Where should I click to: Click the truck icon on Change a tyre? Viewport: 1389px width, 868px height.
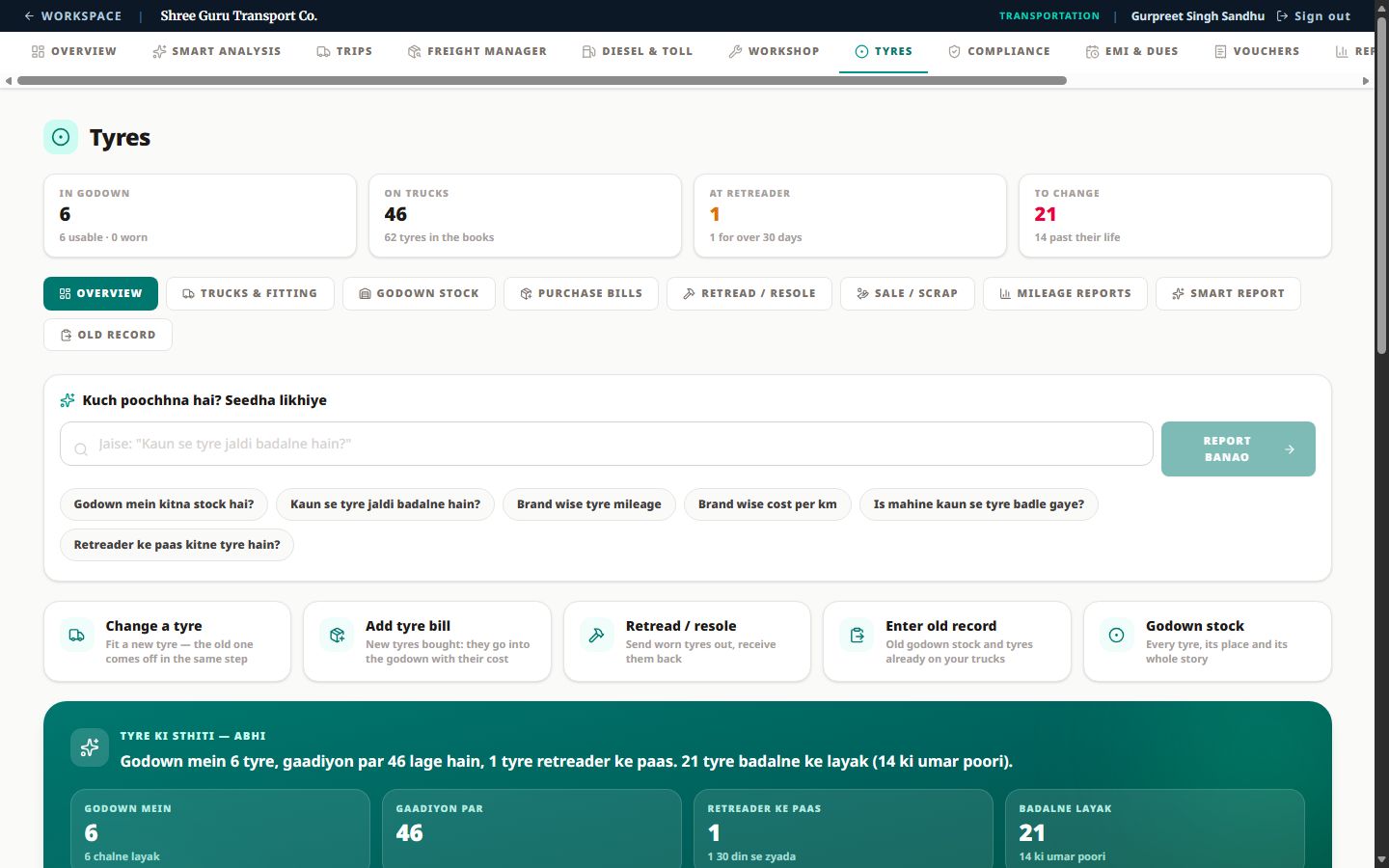pyautogui.click(x=77, y=635)
